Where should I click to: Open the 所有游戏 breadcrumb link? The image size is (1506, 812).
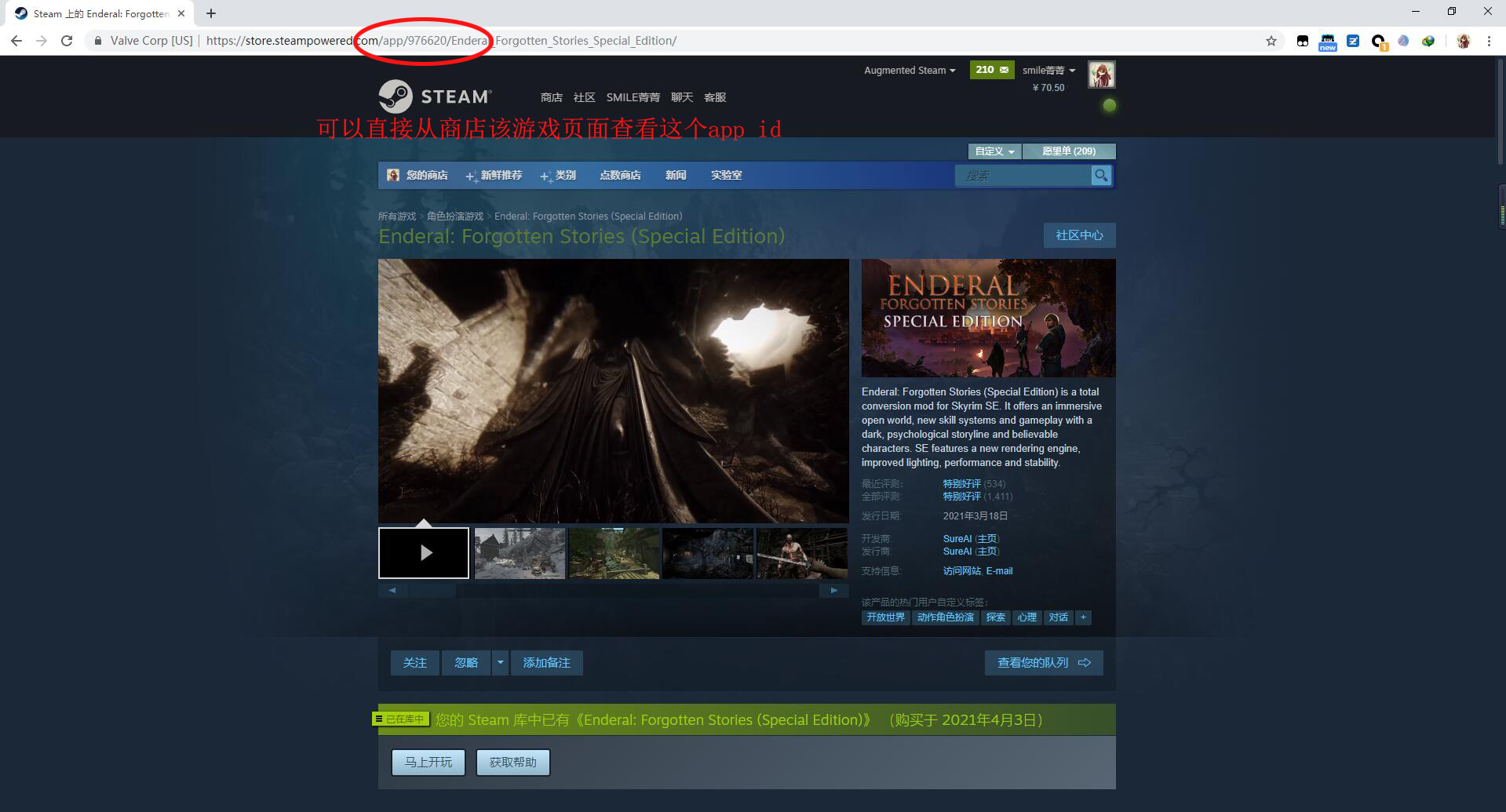(x=397, y=217)
